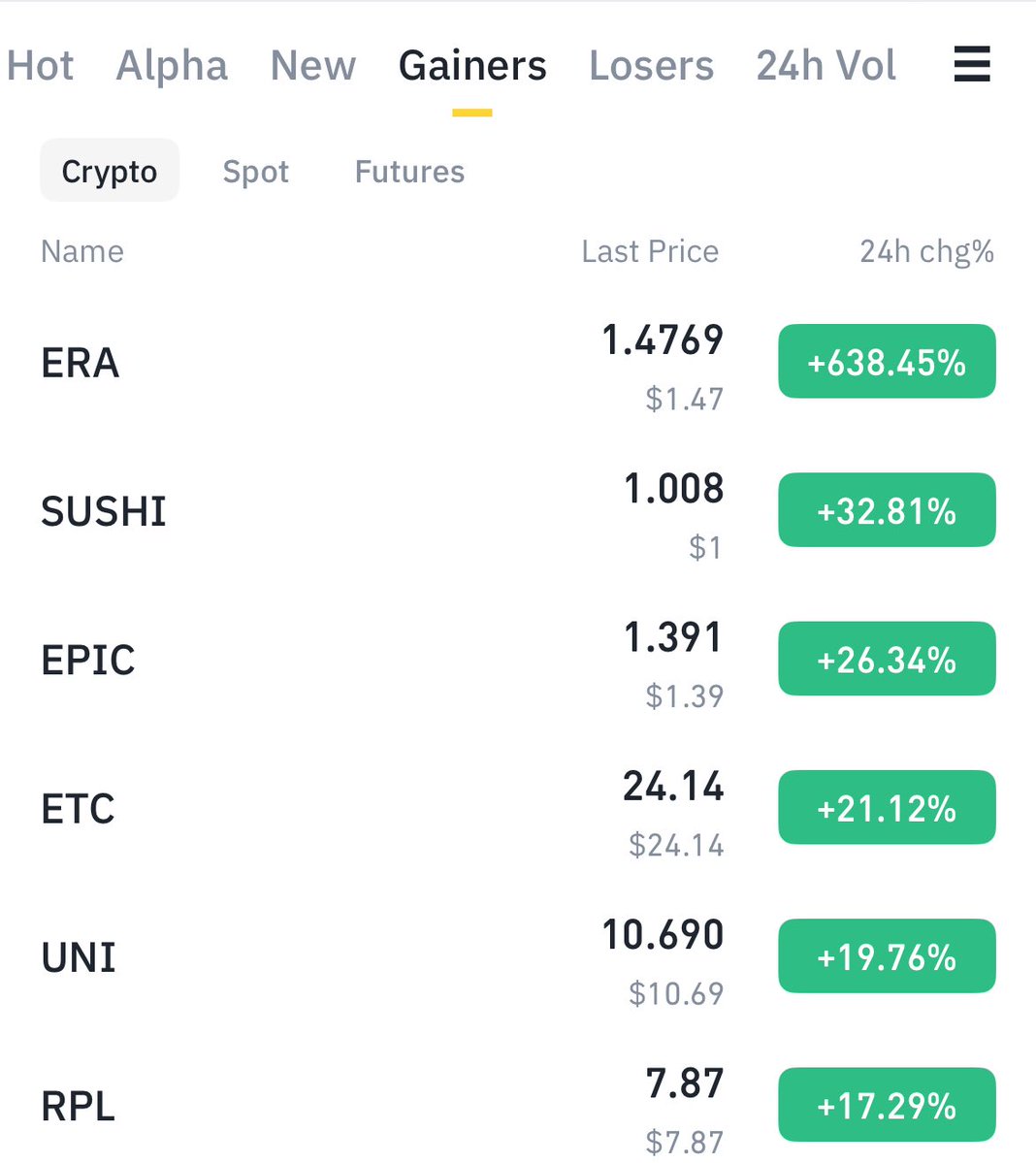The height and width of the screenshot is (1163, 1036).
Task: Open the New listings tab
Action: click(313, 65)
